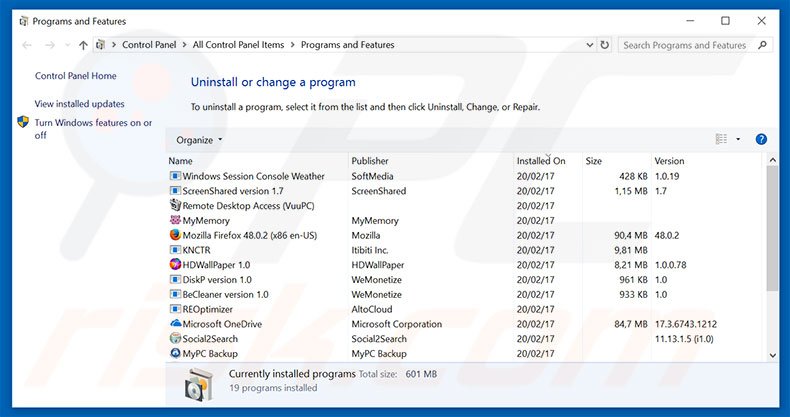This screenshot has height=417, width=790.
Task: Click the HDWallPaper 1.0 icon
Action: coord(175,264)
